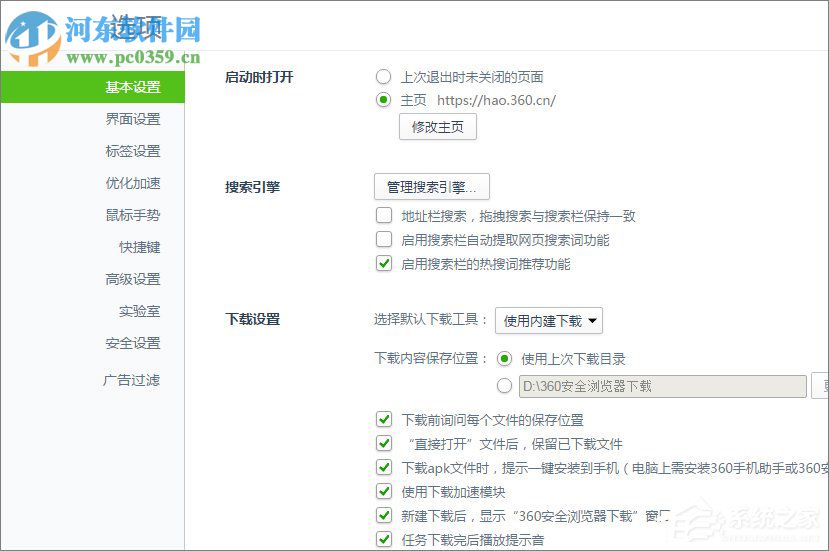Click the 管理搜索引擎 button

[431, 187]
